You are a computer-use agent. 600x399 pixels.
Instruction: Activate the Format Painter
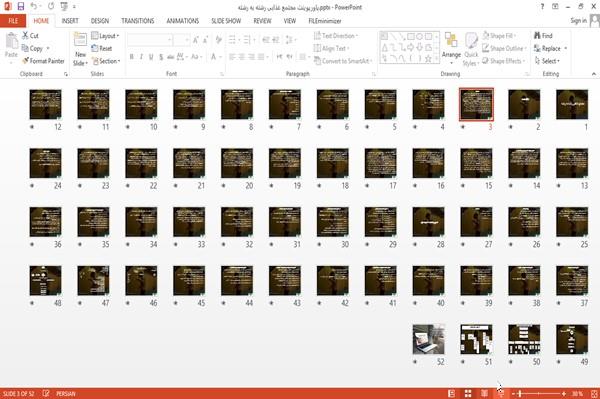[x=43, y=61]
